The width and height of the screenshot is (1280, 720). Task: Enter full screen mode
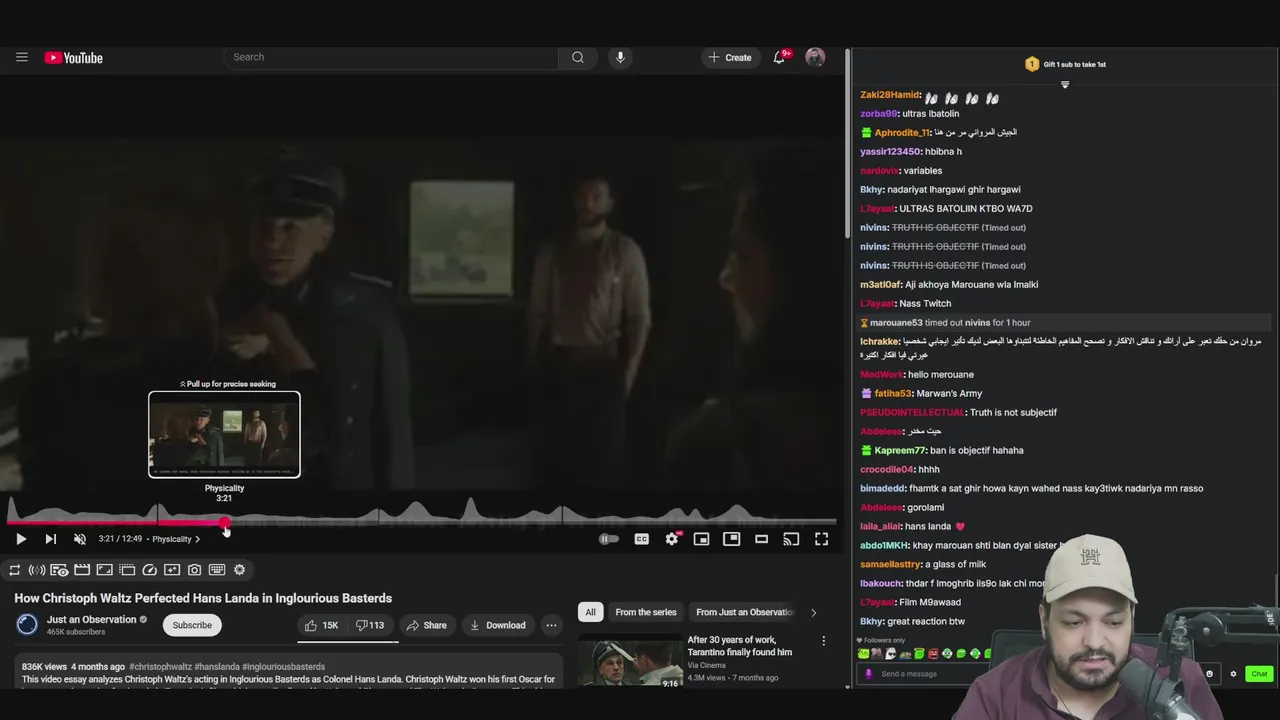click(x=821, y=539)
